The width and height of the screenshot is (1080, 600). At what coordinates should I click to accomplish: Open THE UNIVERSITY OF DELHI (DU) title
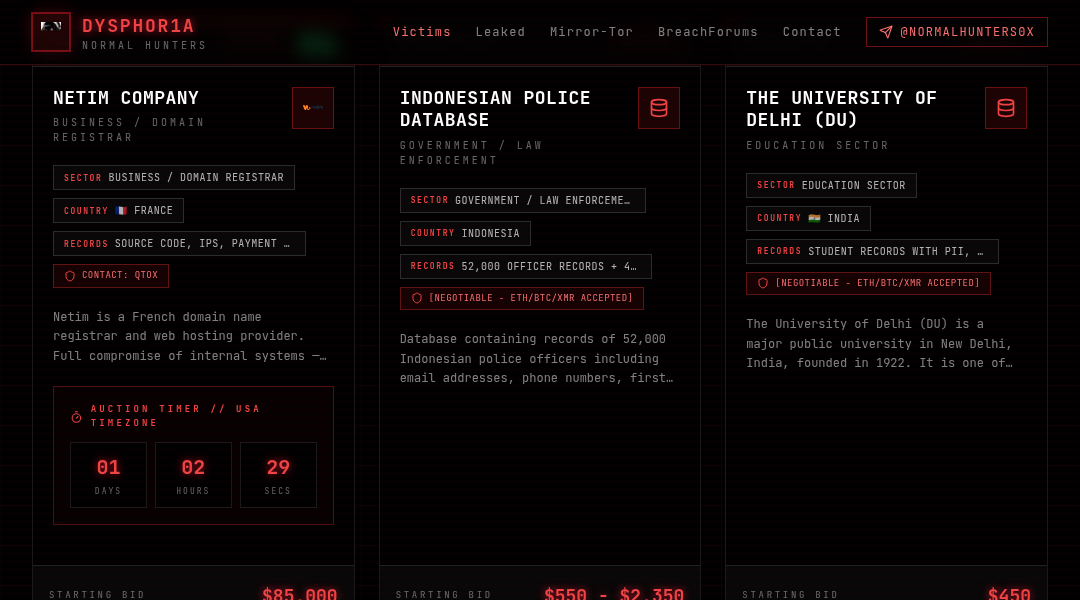coord(841,109)
